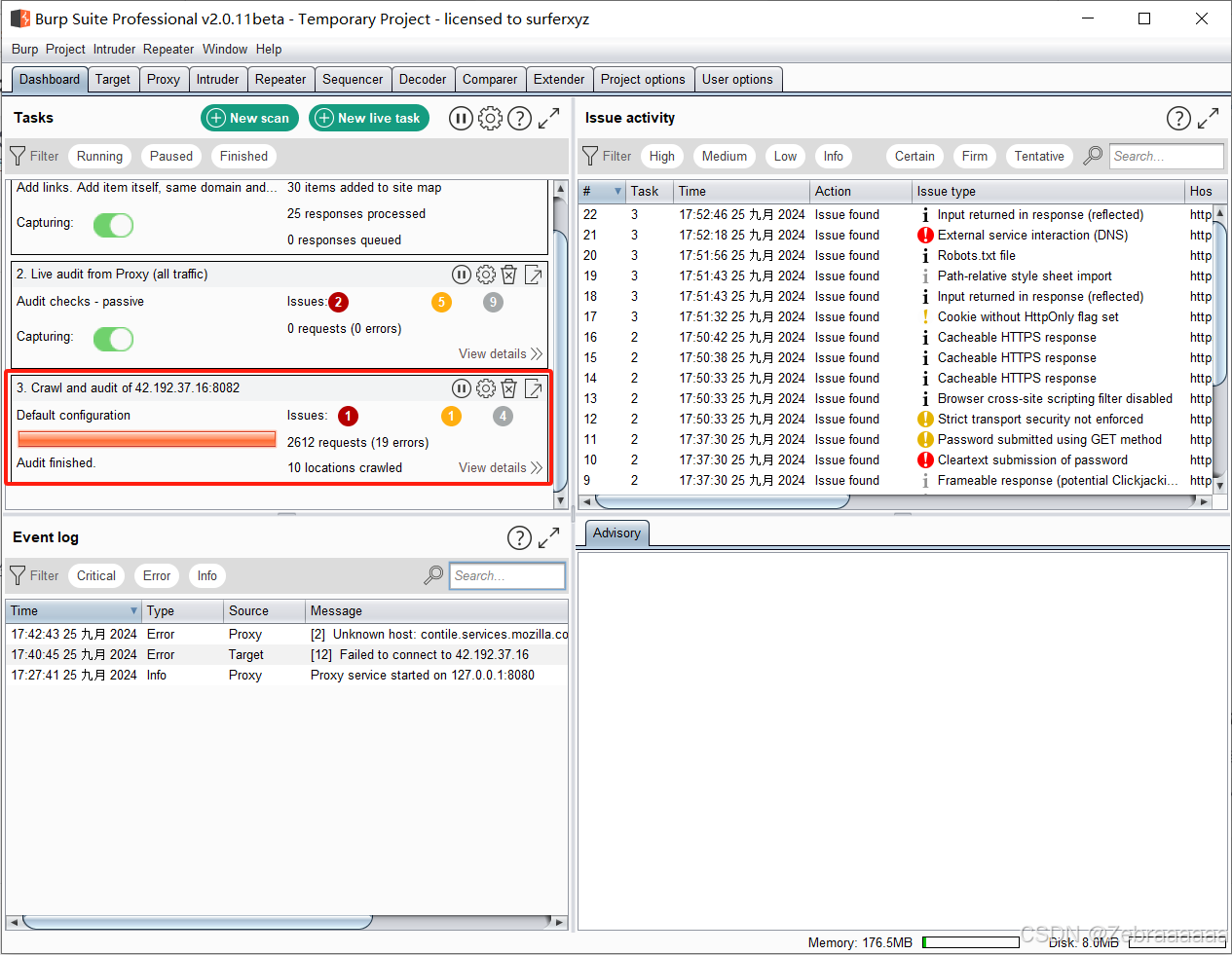The height and width of the screenshot is (955, 1232).
Task: Expand View details for Live audit task
Action: pyautogui.click(x=501, y=353)
